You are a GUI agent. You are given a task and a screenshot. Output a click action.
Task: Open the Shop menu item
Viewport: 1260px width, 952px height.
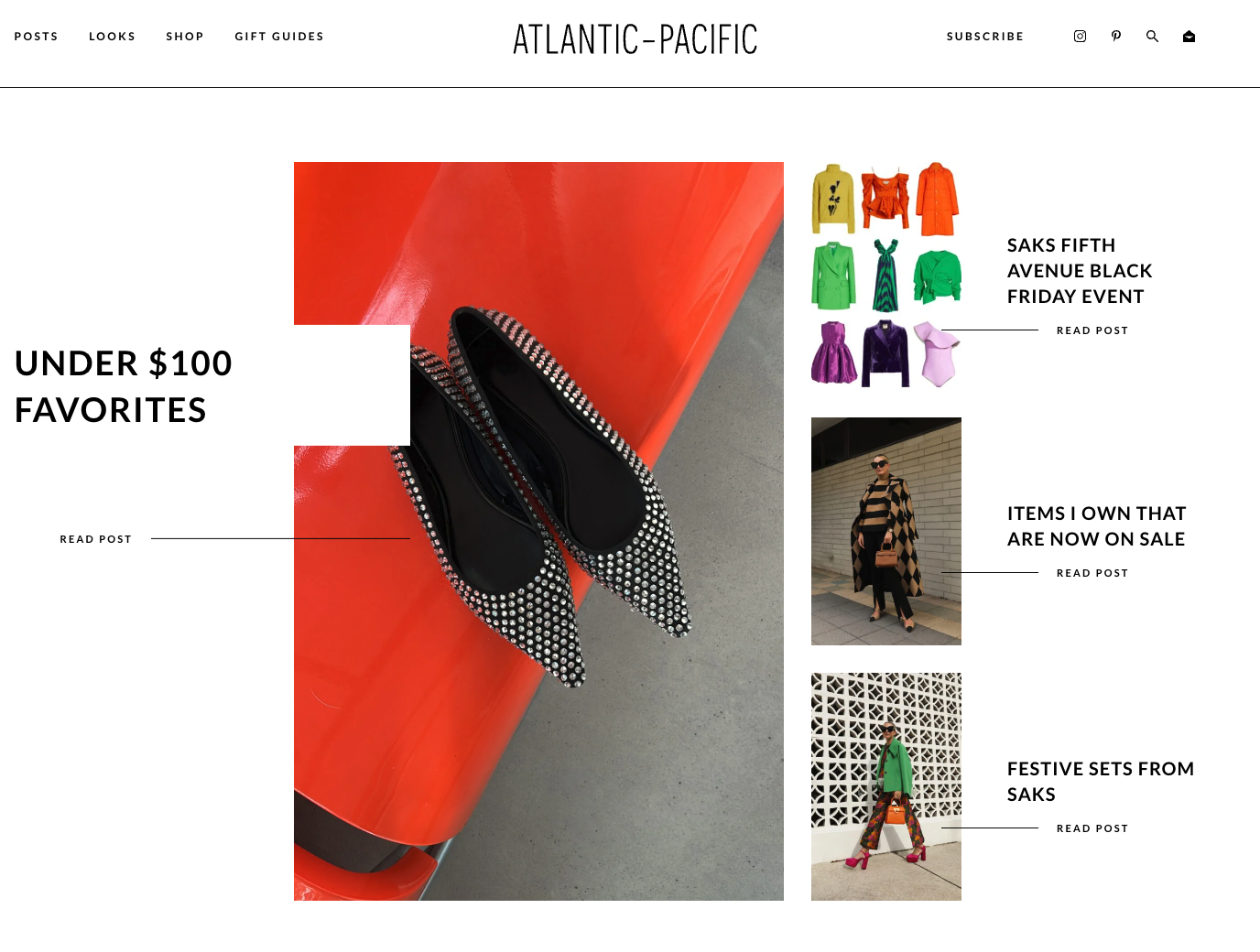pyautogui.click(x=185, y=37)
